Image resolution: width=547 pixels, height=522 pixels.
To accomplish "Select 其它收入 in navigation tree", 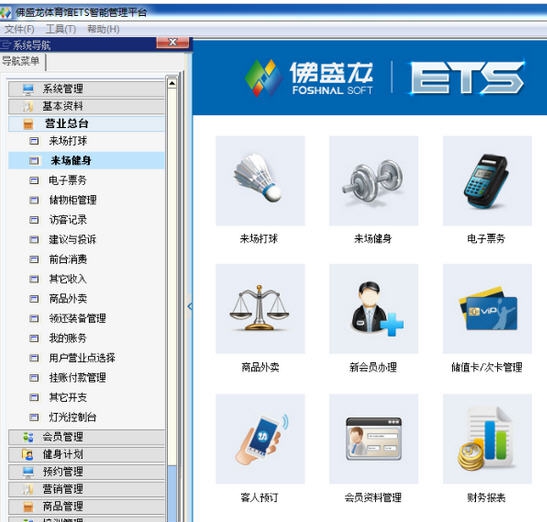I will point(68,279).
